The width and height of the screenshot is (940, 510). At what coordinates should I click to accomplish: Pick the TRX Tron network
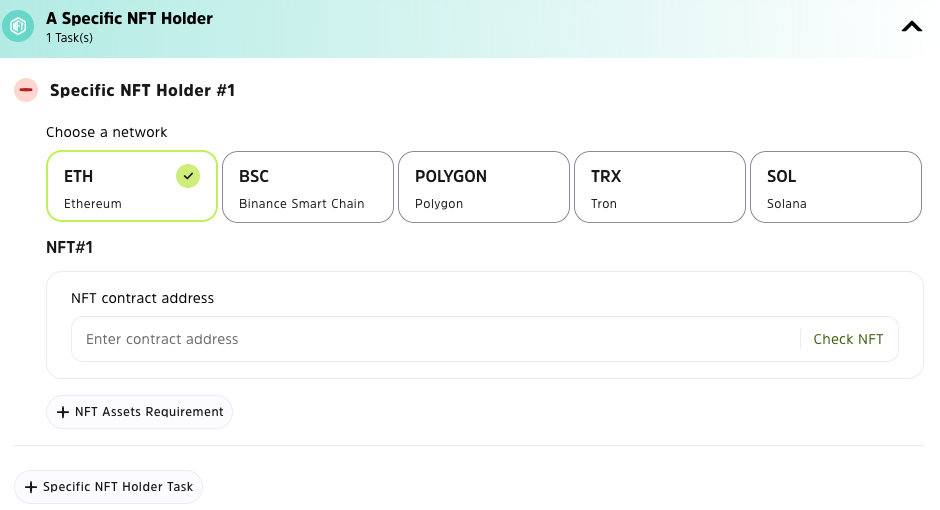click(x=659, y=186)
